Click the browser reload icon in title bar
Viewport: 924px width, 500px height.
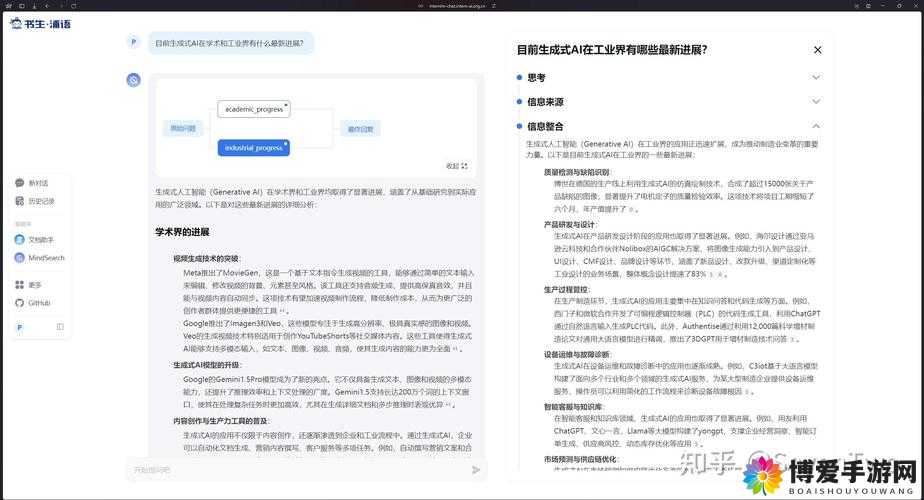pyautogui.click(x=74, y=5)
